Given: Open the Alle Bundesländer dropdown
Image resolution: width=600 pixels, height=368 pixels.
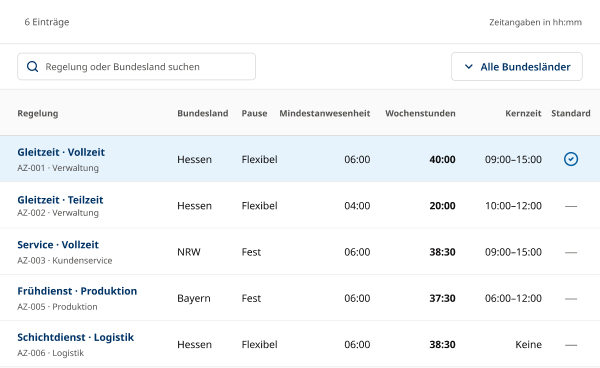Looking at the screenshot, I should pyautogui.click(x=517, y=67).
